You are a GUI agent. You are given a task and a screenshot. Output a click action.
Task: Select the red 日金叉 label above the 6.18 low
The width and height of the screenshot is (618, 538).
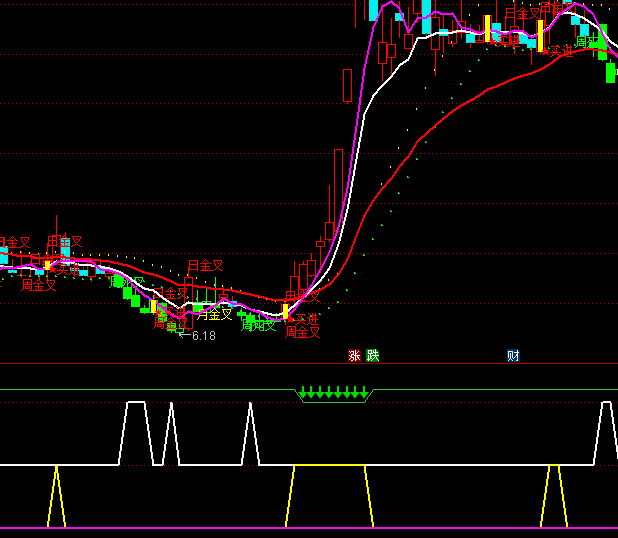pos(205,266)
